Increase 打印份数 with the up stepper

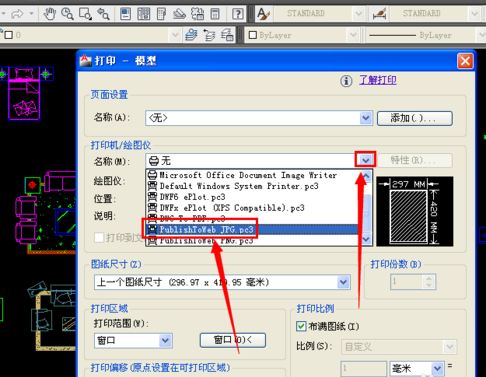[x=429, y=279]
